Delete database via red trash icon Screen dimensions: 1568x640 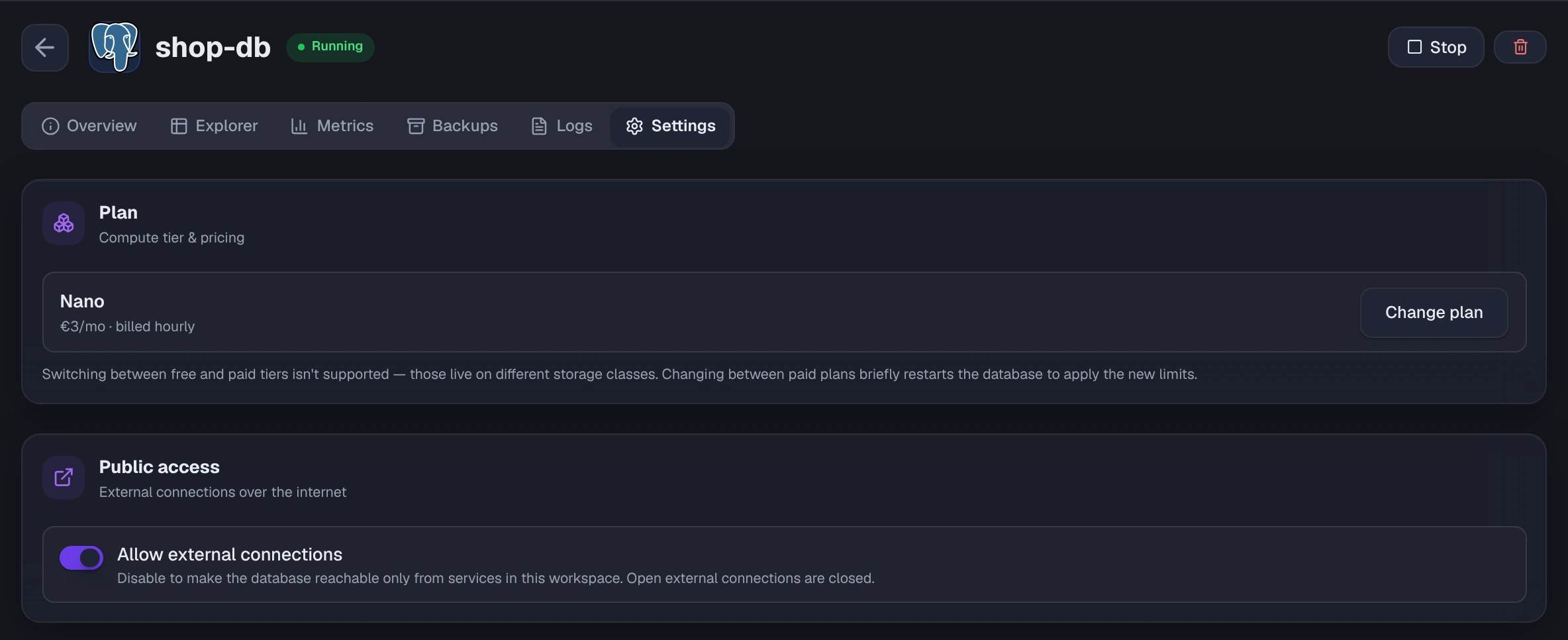click(1520, 47)
